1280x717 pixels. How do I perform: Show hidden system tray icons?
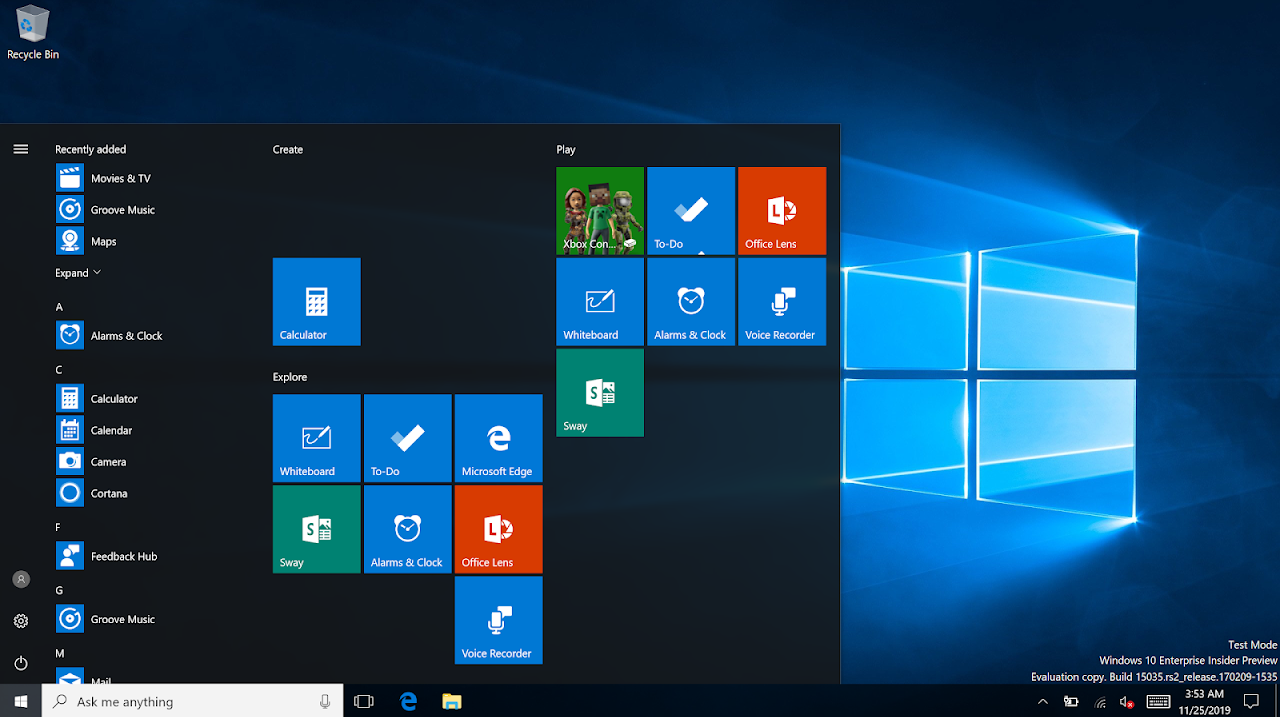pyautogui.click(x=1042, y=702)
